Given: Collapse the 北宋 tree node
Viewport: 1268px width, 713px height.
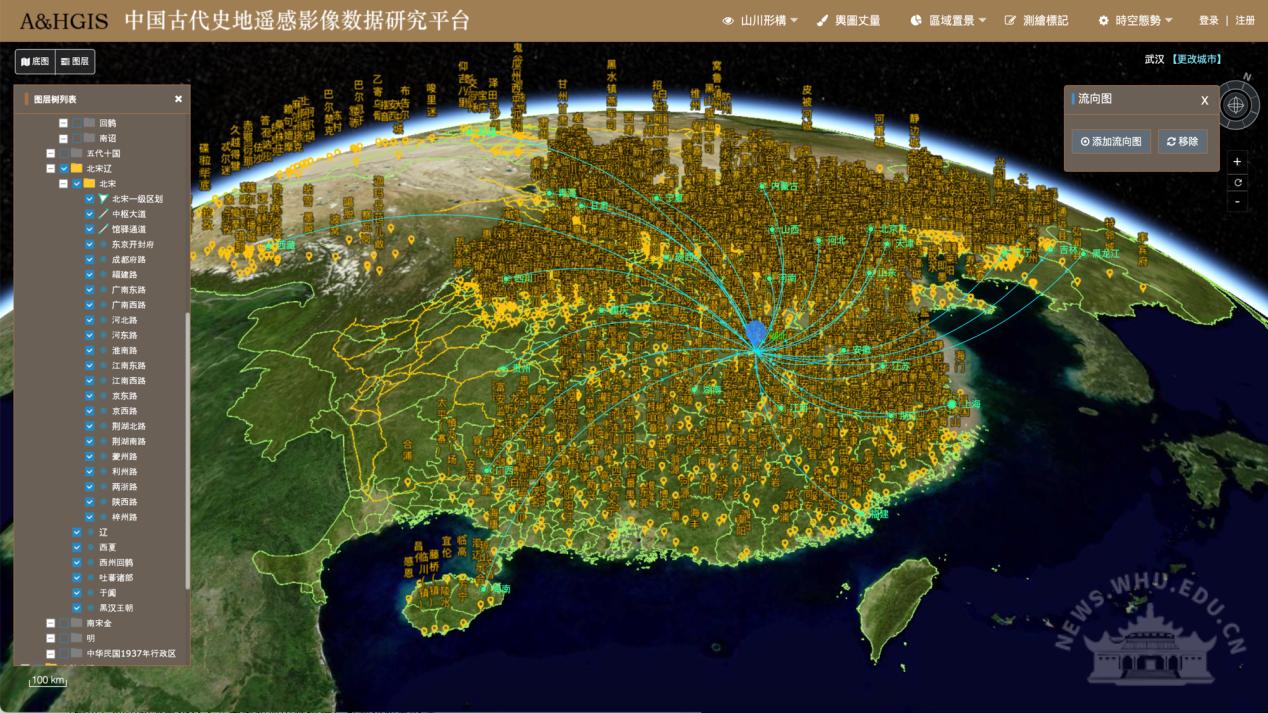Looking at the screenshot, I should (x=64, y=184).
